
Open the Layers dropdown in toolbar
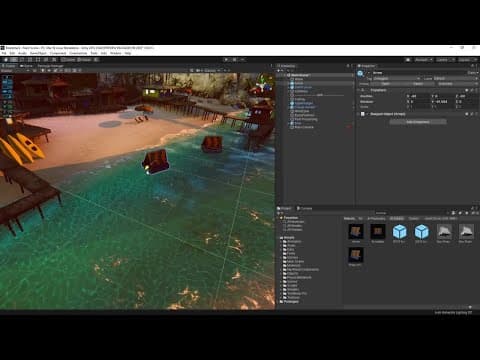(x=445, y=60)
